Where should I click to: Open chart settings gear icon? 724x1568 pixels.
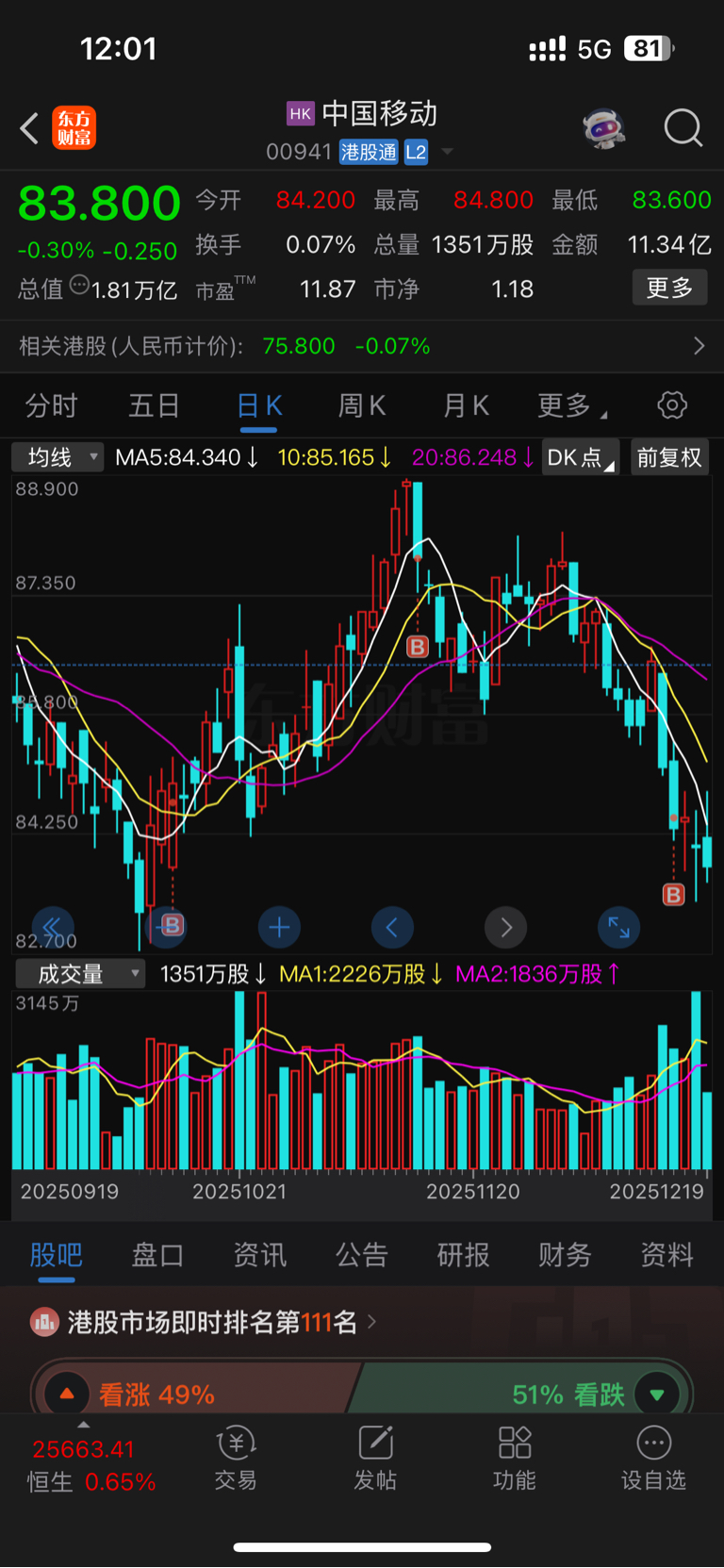tap(672, 405)
